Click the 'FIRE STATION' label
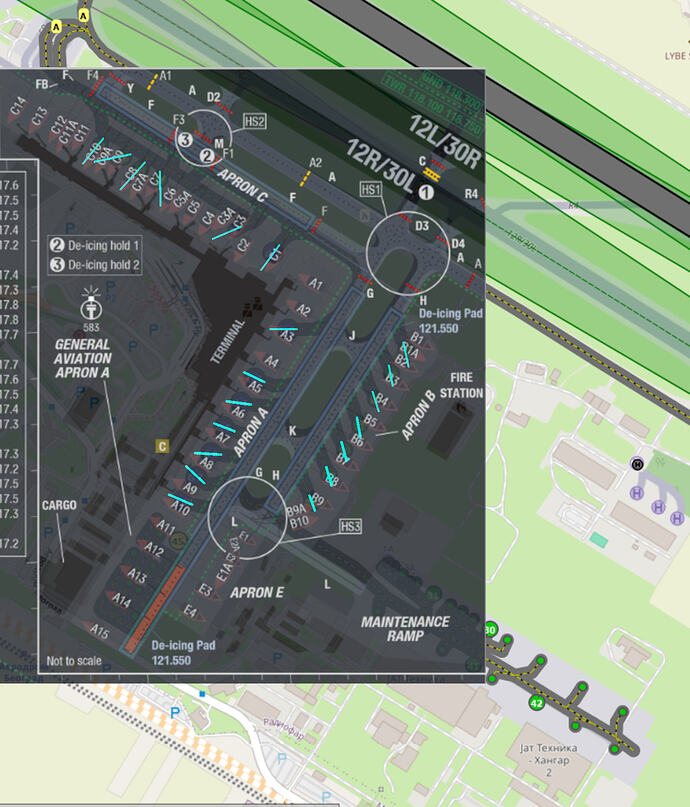The image size is (690, 807). (462, 385)
